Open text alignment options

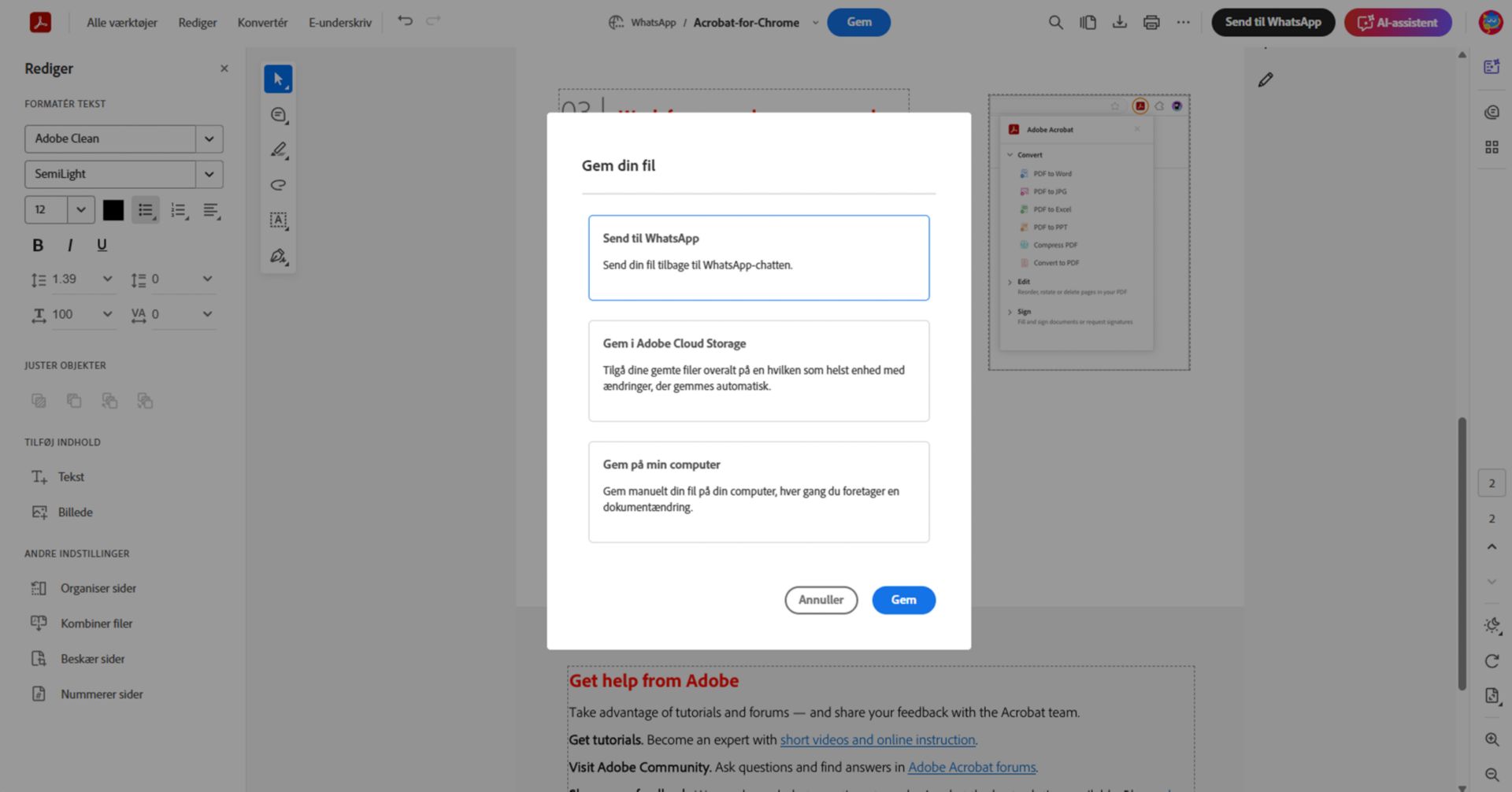(x=211, y=210)
